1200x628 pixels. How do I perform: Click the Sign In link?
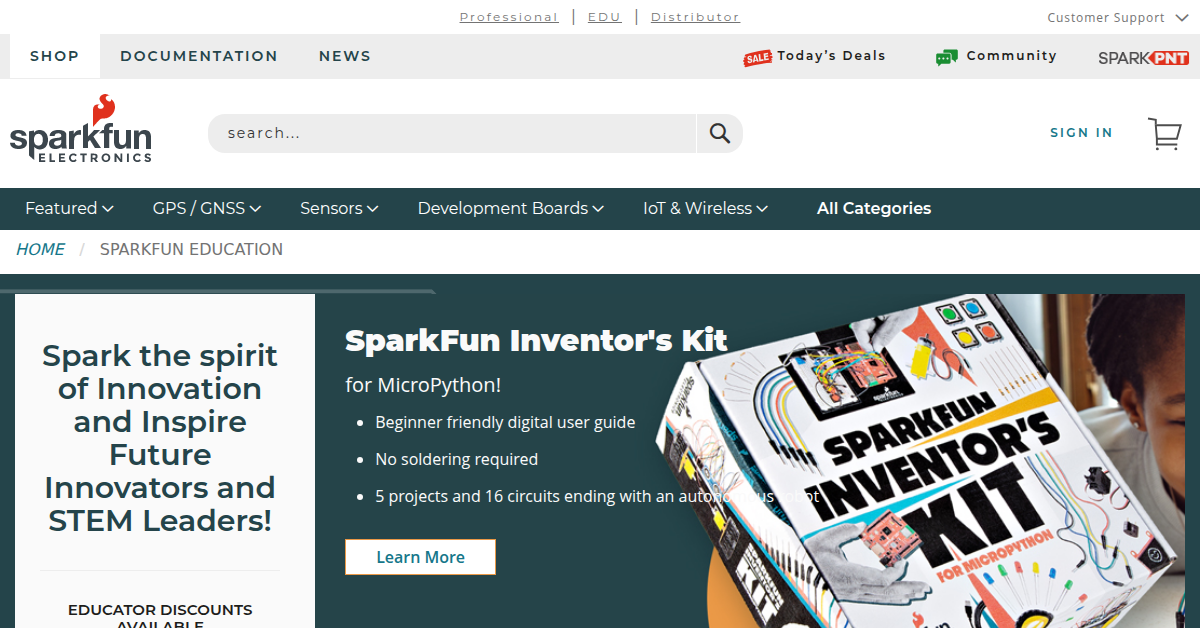tap(1081, 133)
